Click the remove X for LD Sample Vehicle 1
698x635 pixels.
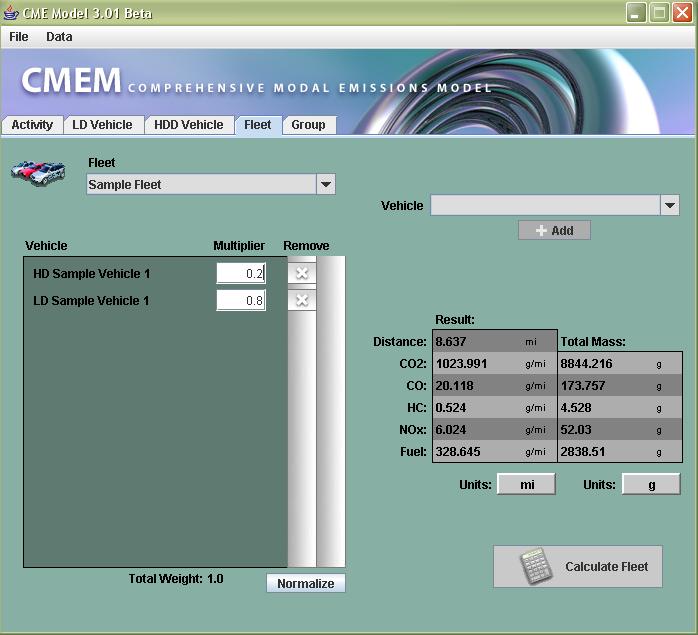coord(301,300)
